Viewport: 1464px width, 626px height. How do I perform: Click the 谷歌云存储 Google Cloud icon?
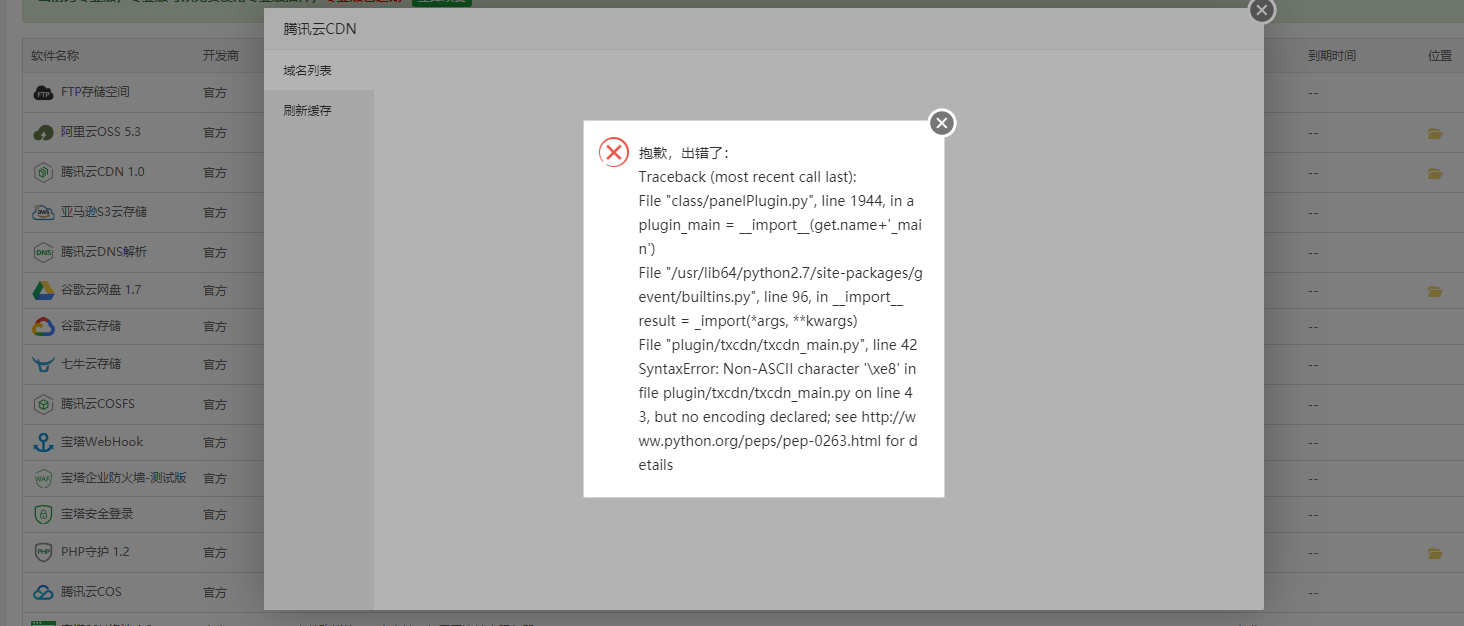click(x=43, y=326)
